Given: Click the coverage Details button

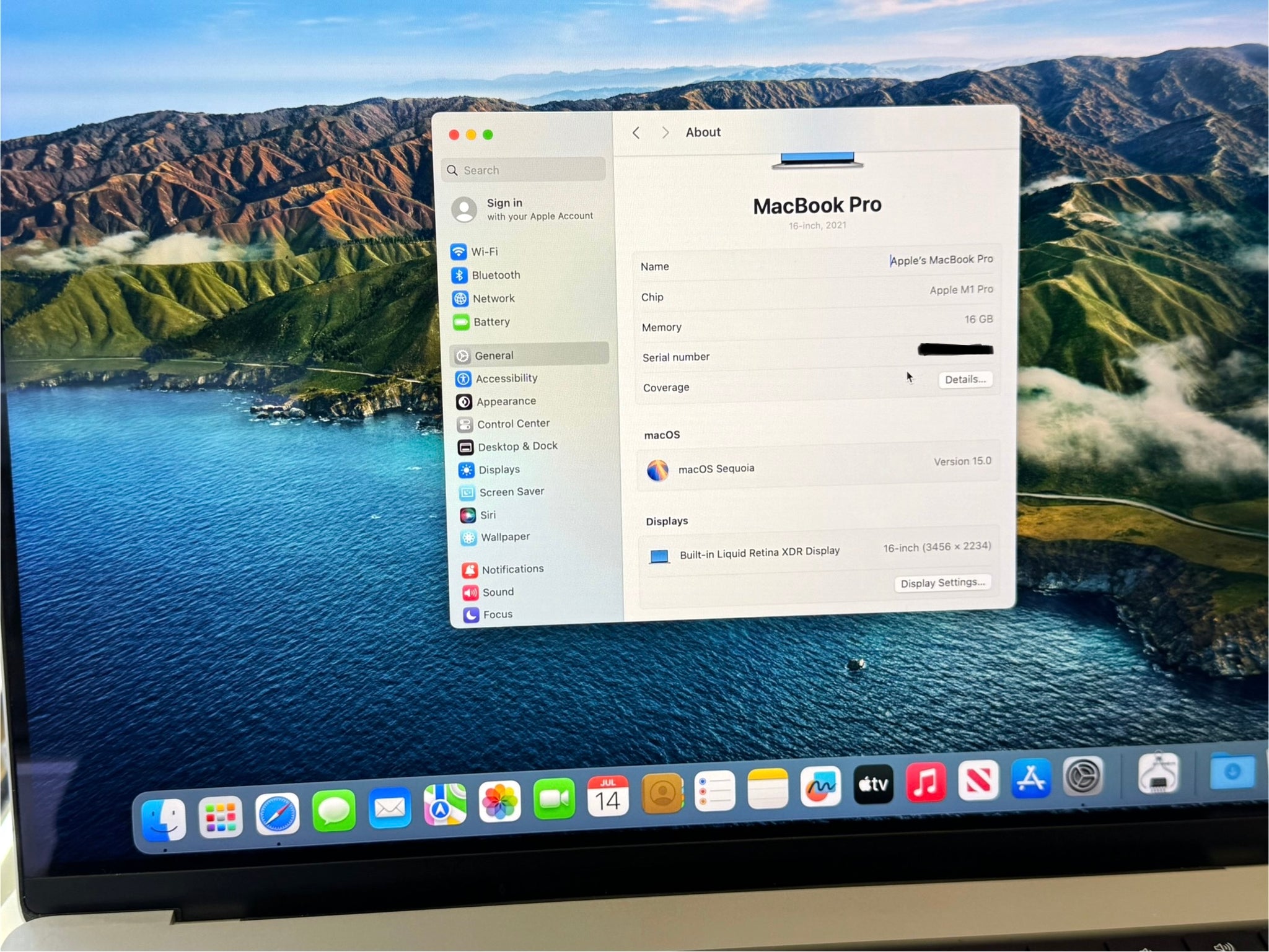Looking at the screenshot, I should 965,380.
